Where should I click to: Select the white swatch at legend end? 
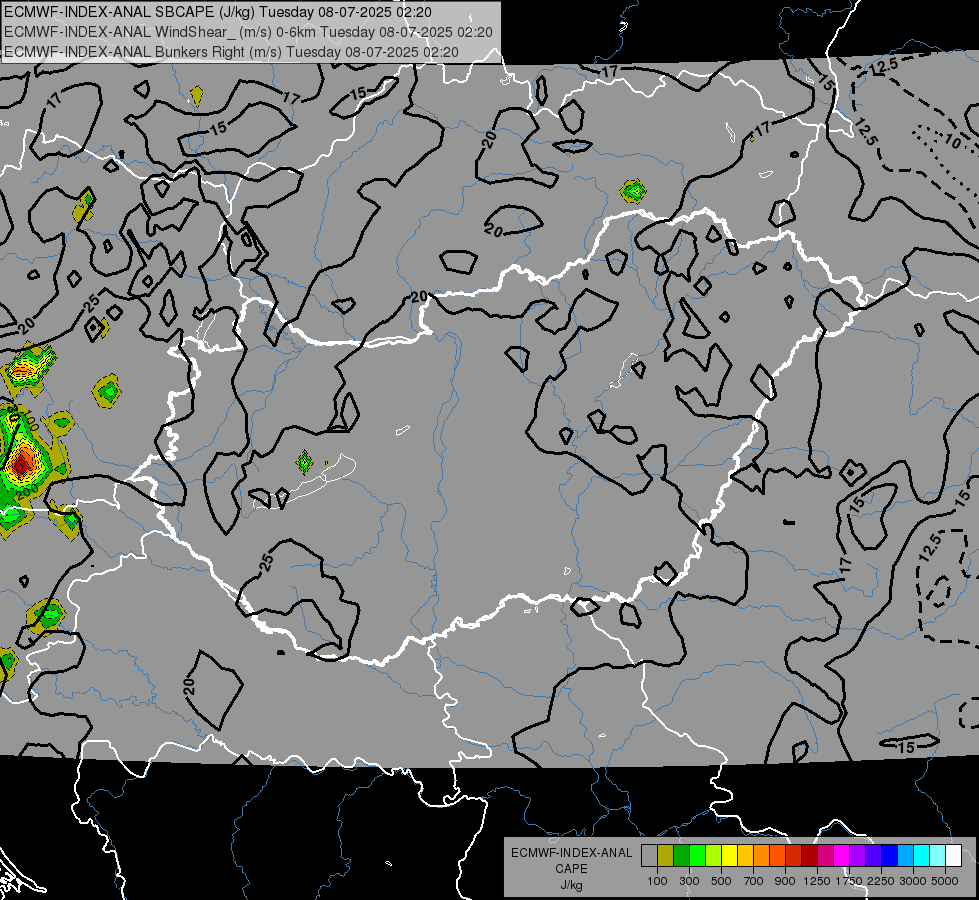coord(953,855)
